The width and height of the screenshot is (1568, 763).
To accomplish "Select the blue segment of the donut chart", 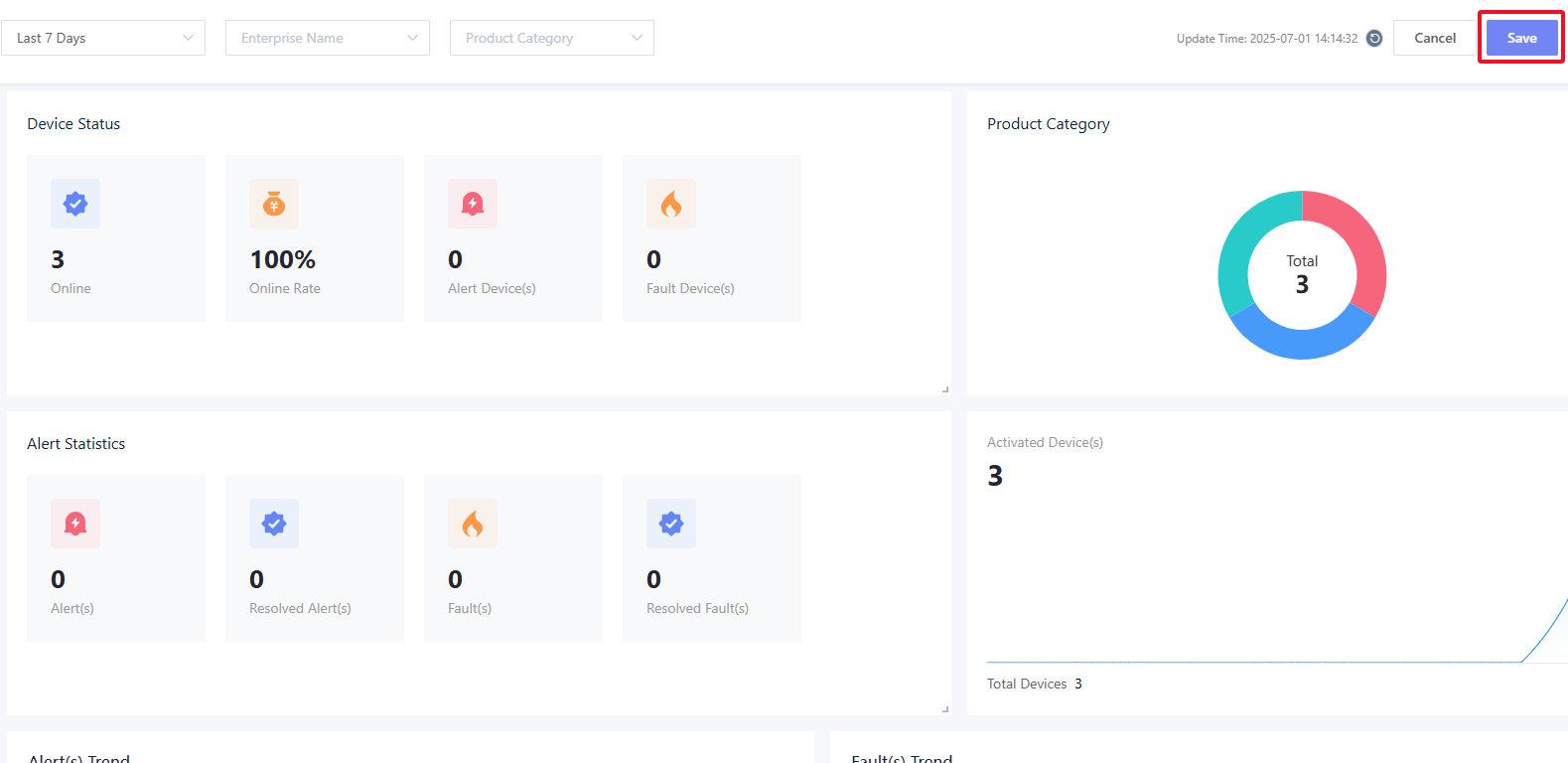I will point(1302,343).
